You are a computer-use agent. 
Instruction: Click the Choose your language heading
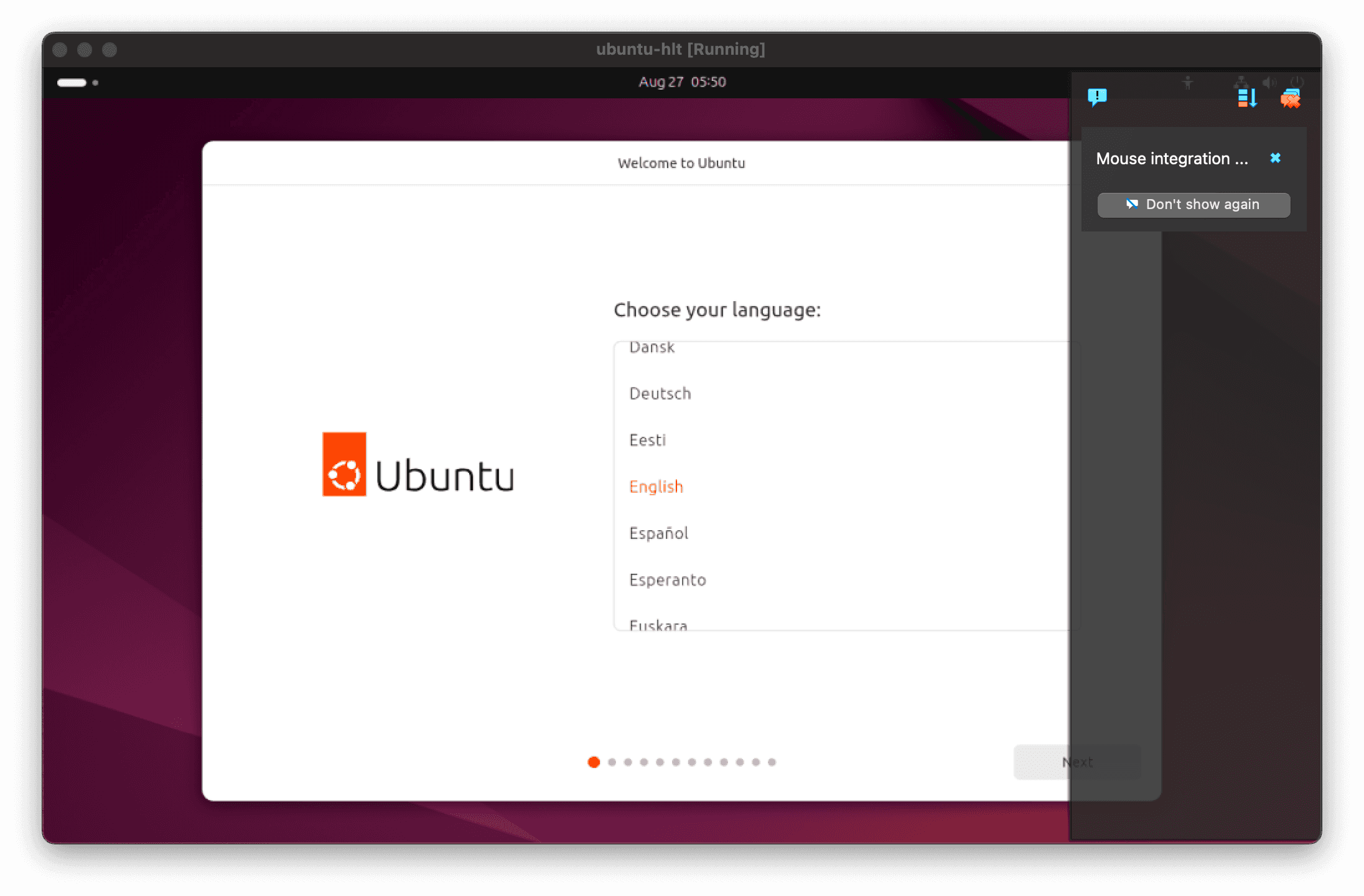pyautogui.click(x=717, y=310)
